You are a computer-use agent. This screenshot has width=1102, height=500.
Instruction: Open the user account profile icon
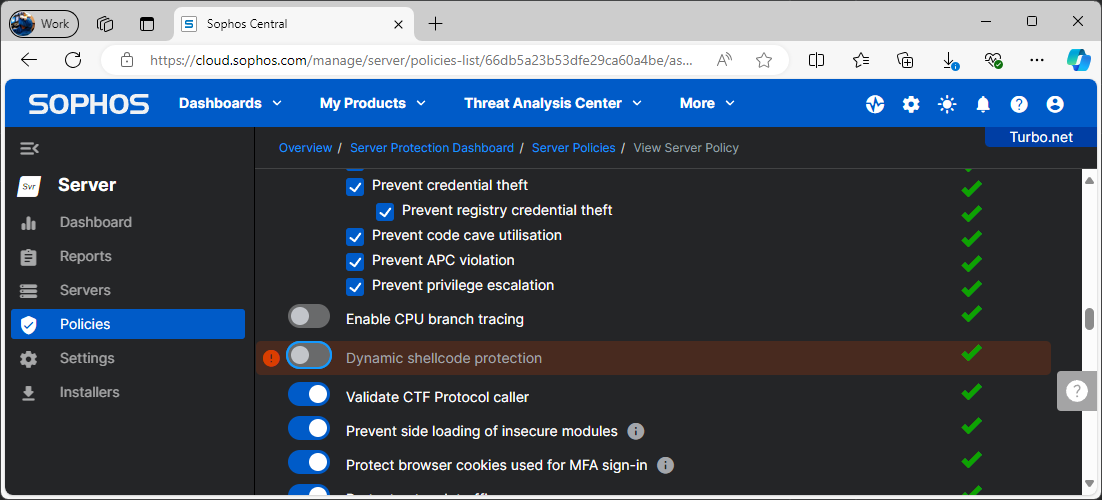coord(1055,104)
